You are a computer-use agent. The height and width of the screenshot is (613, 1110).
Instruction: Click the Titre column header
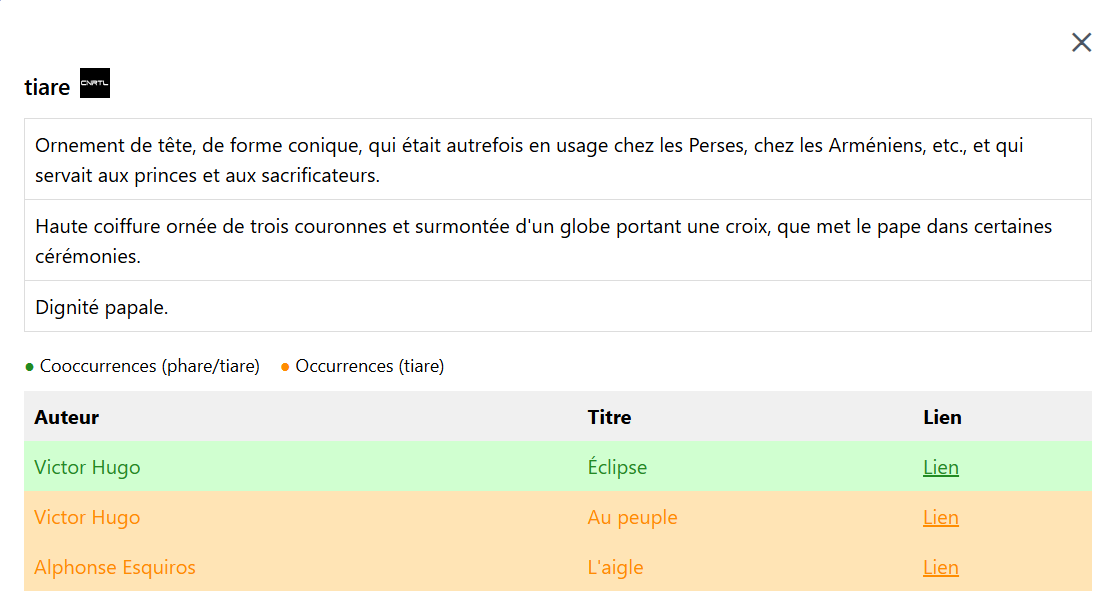609,417
